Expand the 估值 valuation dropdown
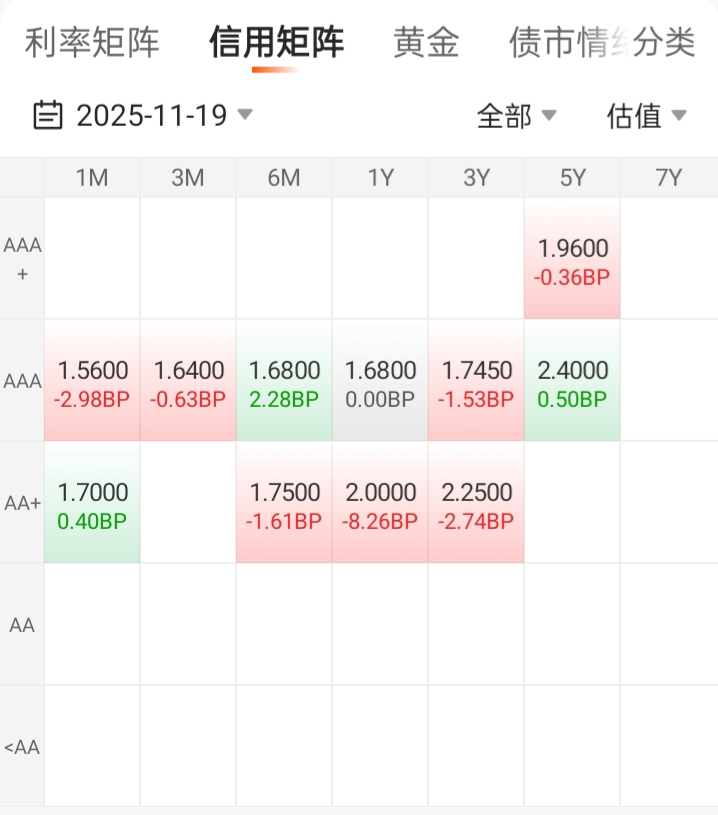The width and height of the screenshot is (718, 815). coord(646,116)
